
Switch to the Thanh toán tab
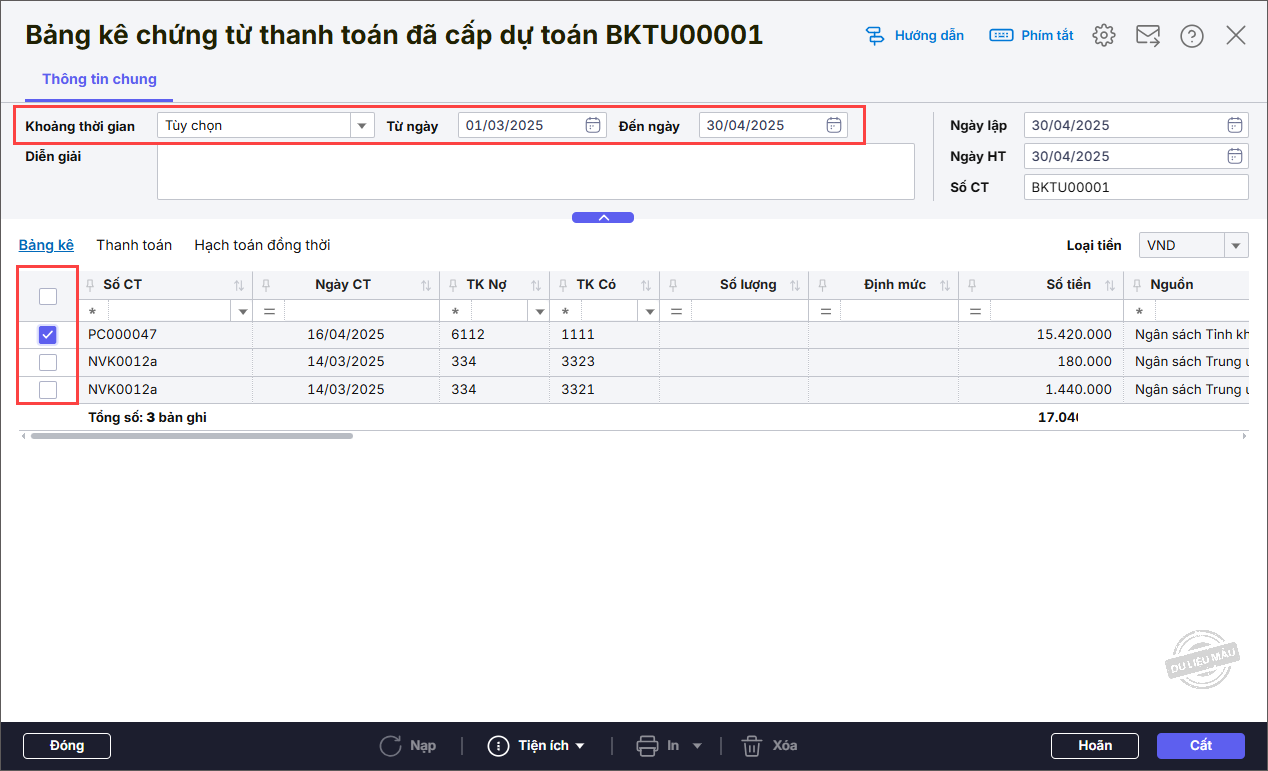[134, 245]
